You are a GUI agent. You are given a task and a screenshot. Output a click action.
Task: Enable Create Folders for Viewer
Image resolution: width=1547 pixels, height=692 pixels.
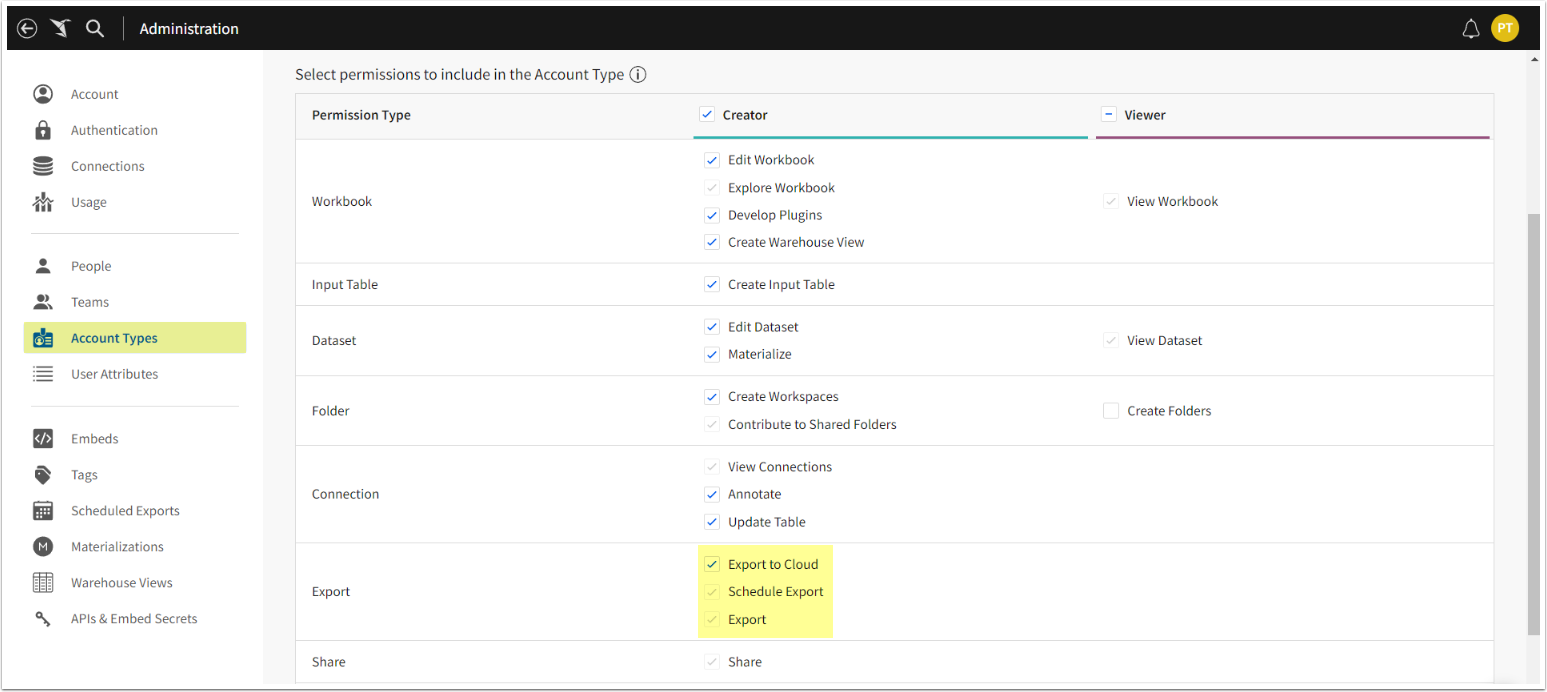[1111, 411]
